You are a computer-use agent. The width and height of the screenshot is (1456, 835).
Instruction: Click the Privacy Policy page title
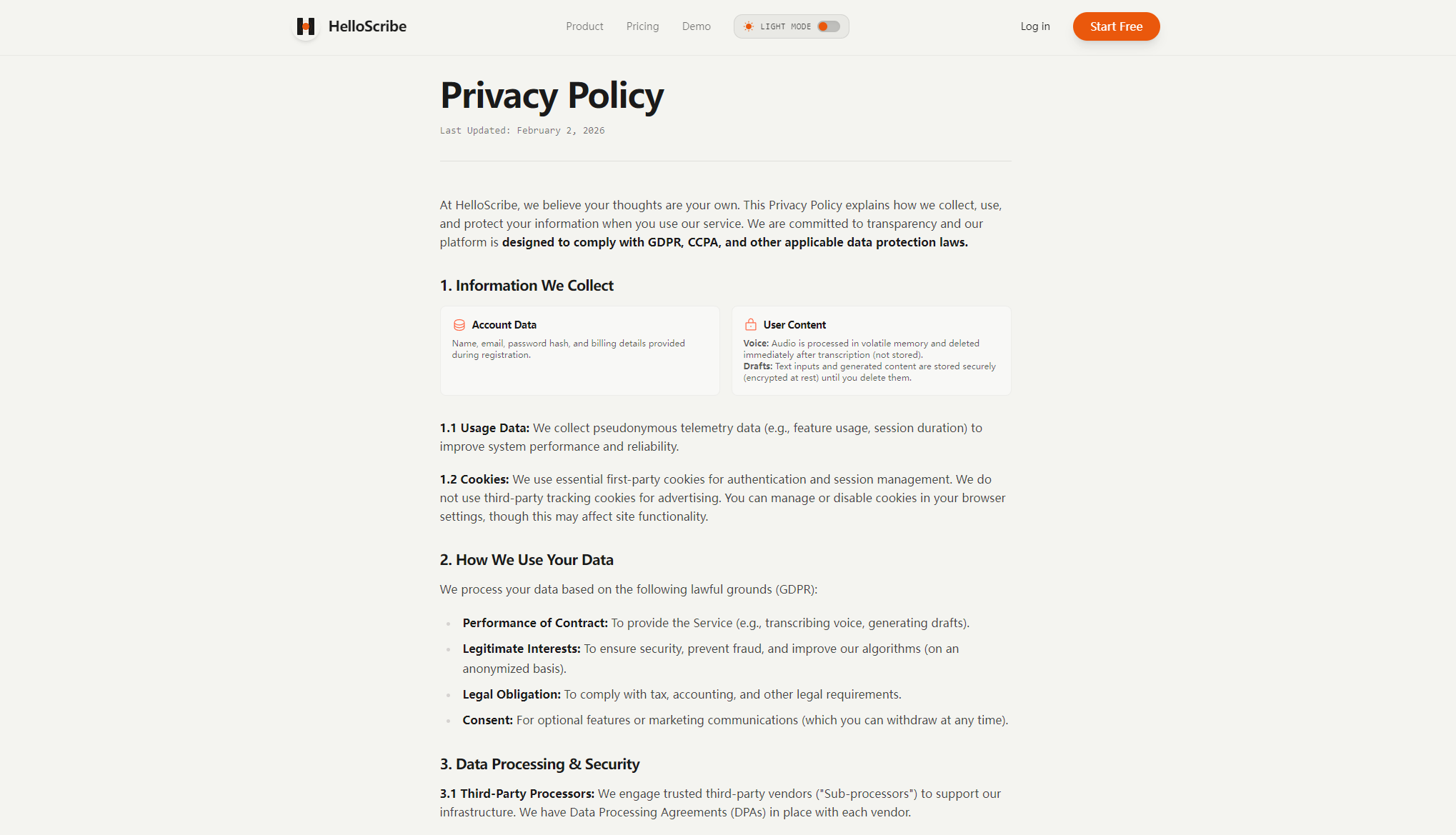(552, 96)
